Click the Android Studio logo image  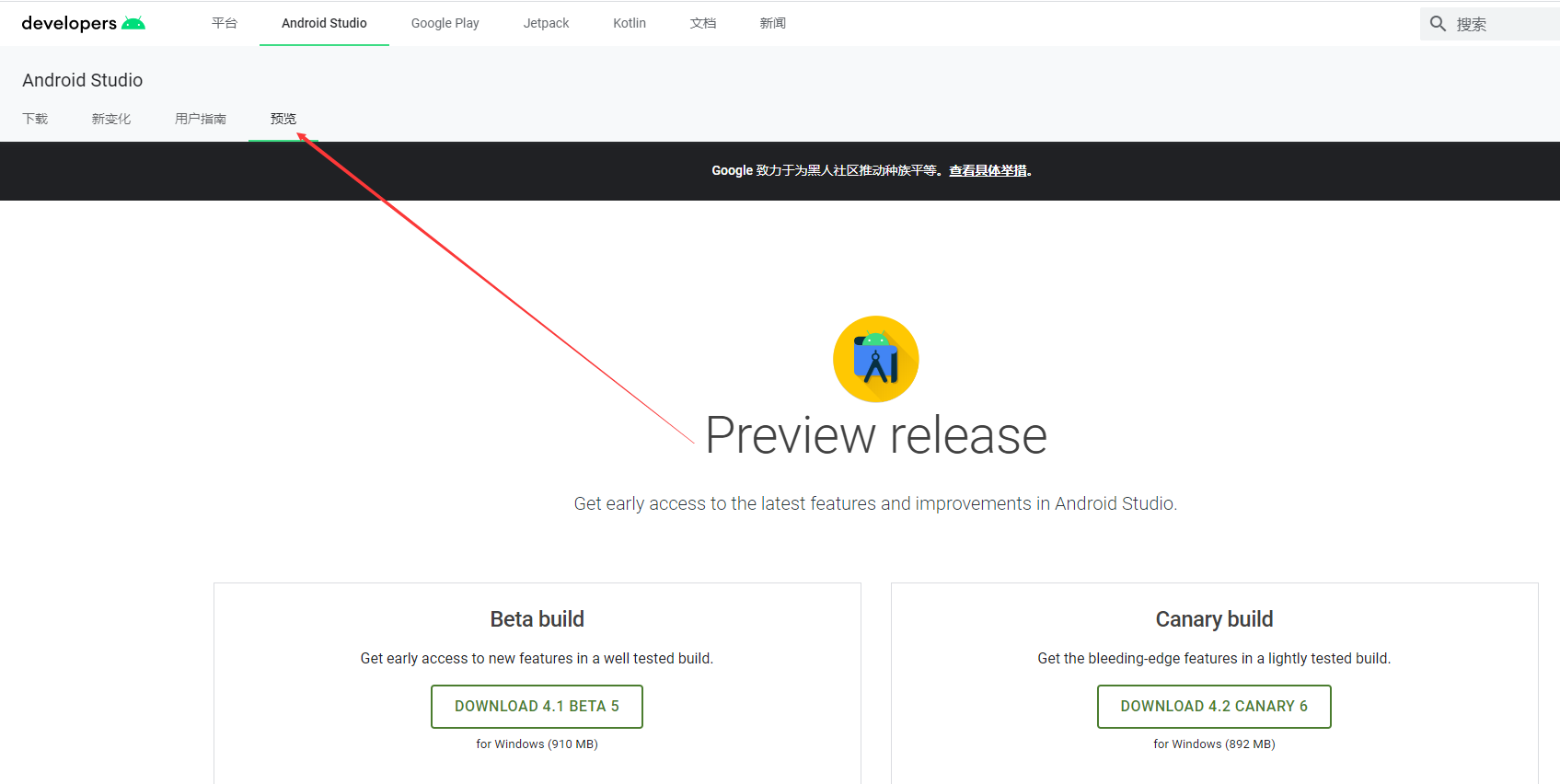(875, 359)
